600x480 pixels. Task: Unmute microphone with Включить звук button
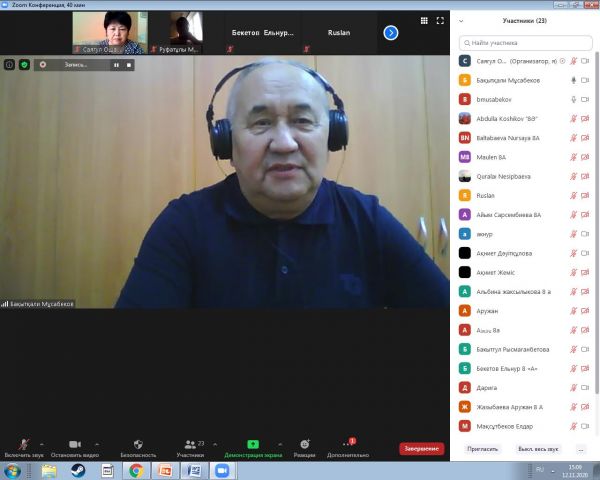[23, 445]
